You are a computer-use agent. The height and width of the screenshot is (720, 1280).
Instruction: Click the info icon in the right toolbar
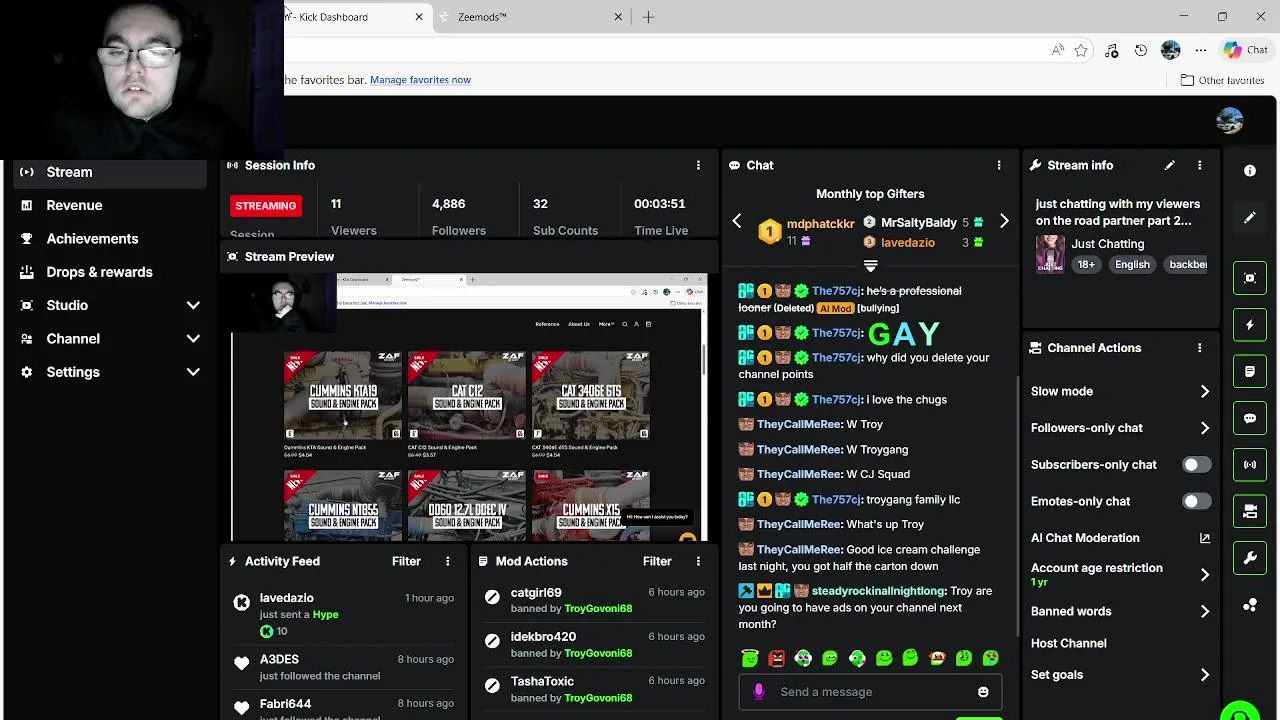[1250, 171]
